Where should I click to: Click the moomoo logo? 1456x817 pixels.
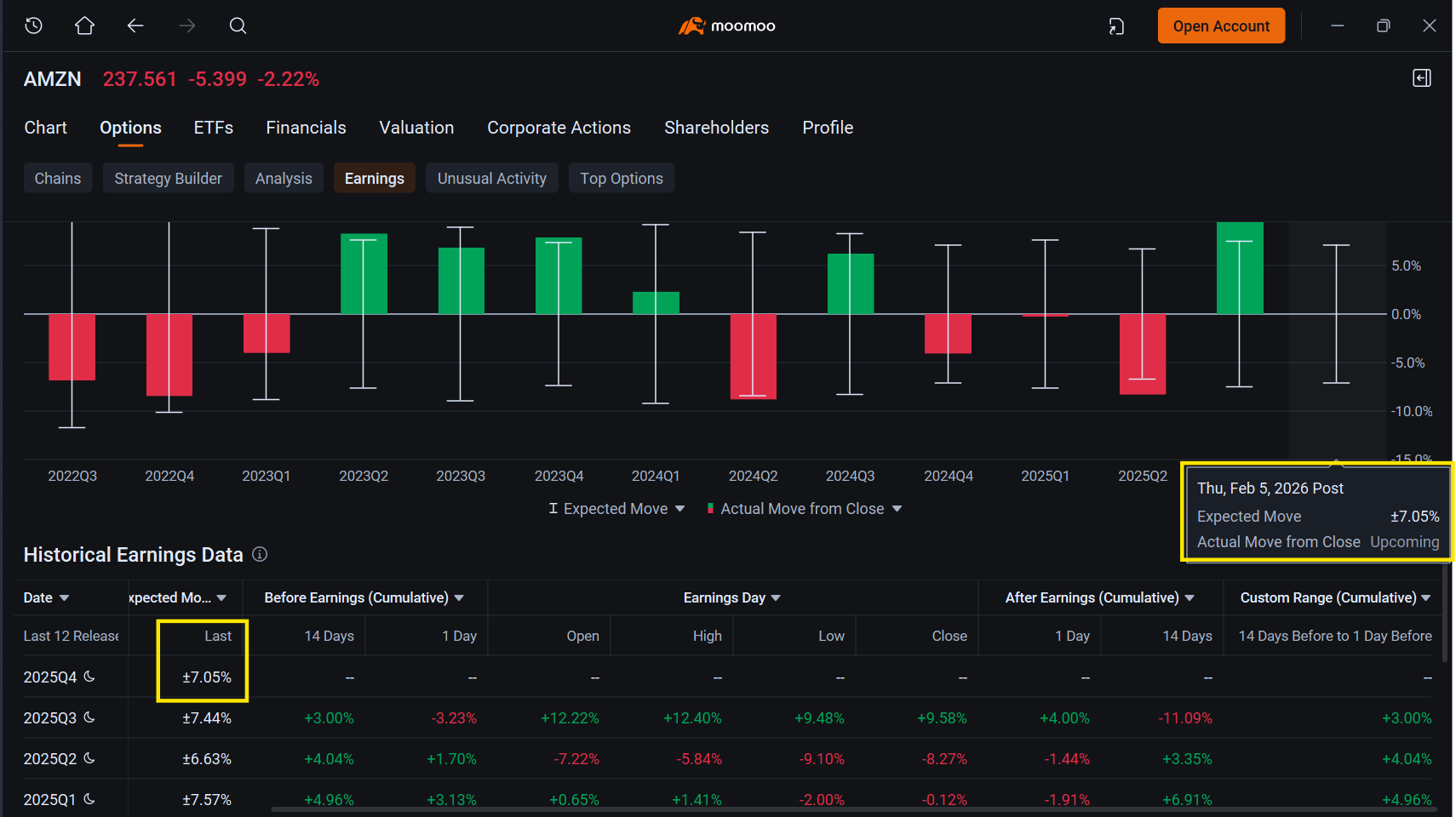726,26
